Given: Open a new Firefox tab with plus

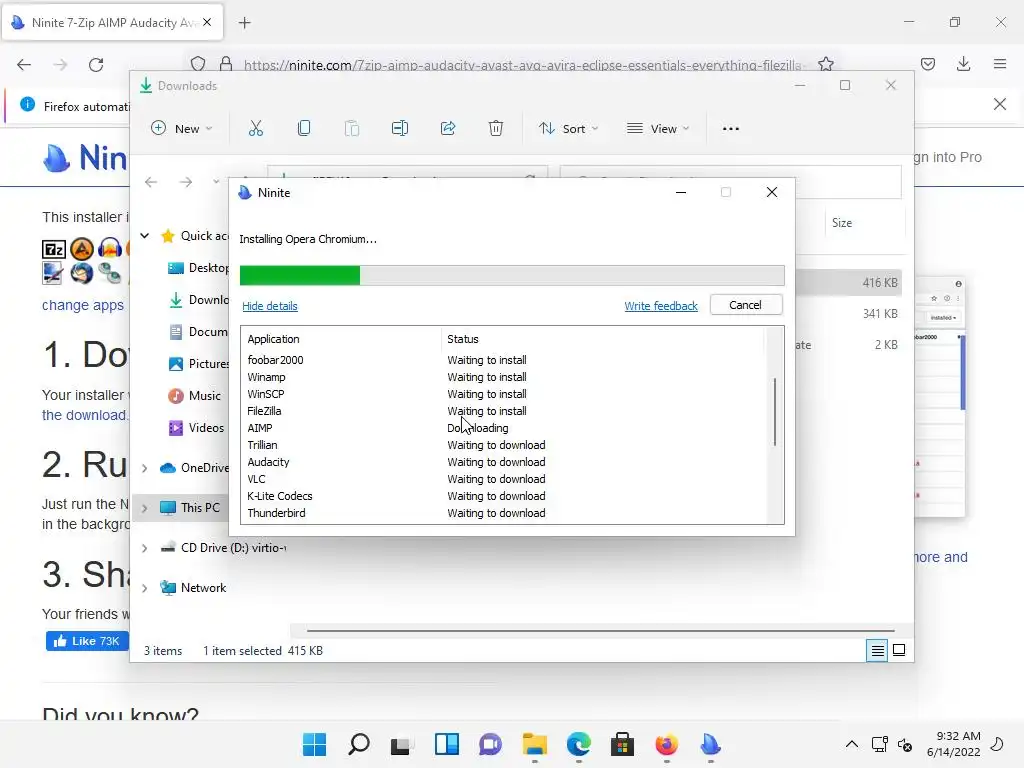Looking at the screenshot, I should tap(245, 23).
